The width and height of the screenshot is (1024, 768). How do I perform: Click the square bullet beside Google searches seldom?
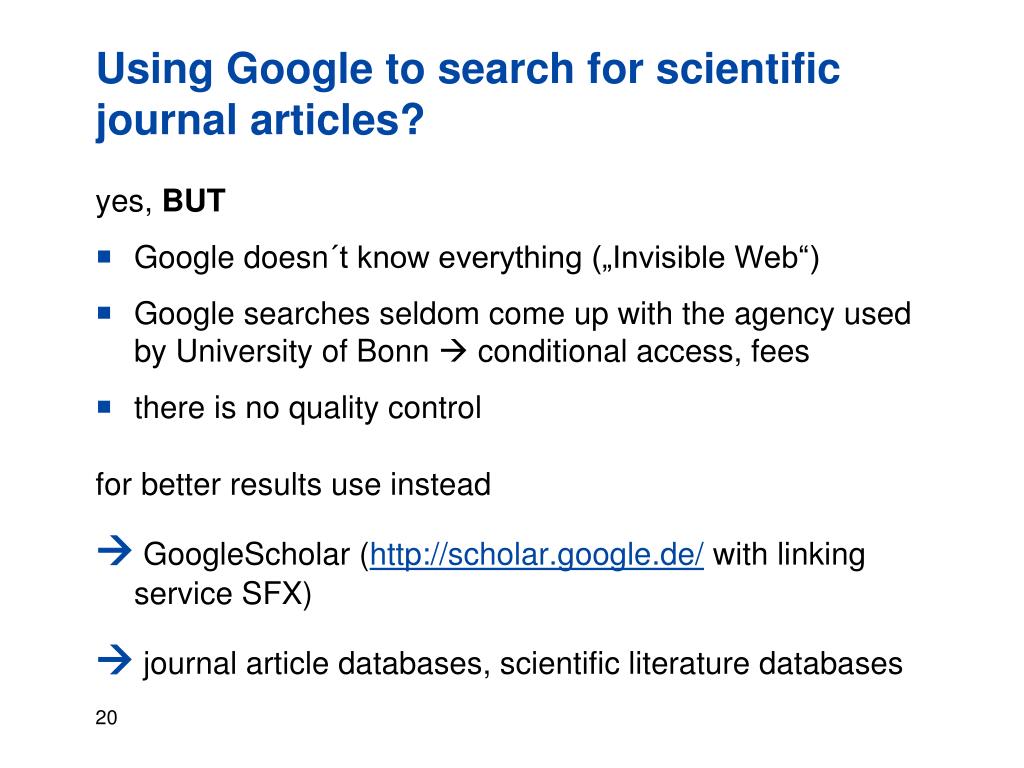click(104, 312)
